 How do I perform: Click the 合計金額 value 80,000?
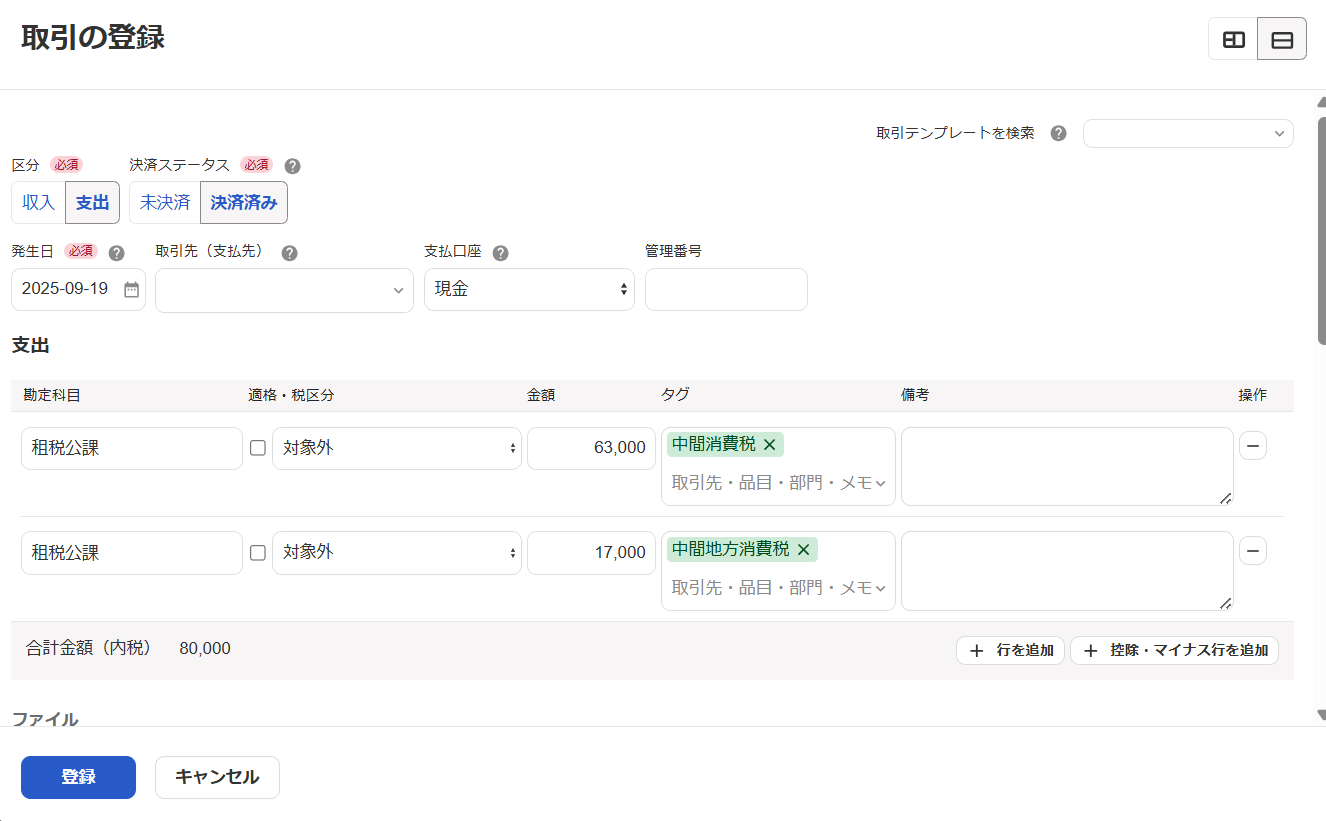tap(205, 648)
